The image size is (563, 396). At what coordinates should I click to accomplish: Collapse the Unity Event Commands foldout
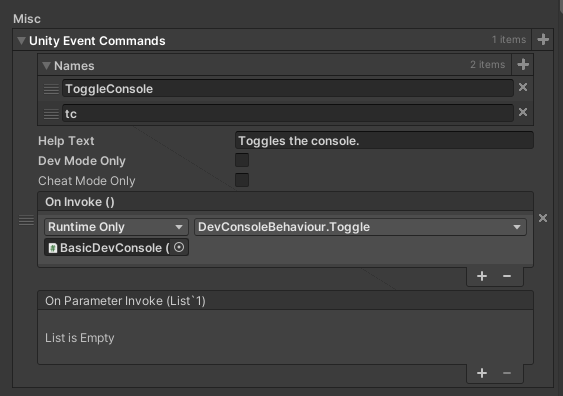(x=21, y=41)
